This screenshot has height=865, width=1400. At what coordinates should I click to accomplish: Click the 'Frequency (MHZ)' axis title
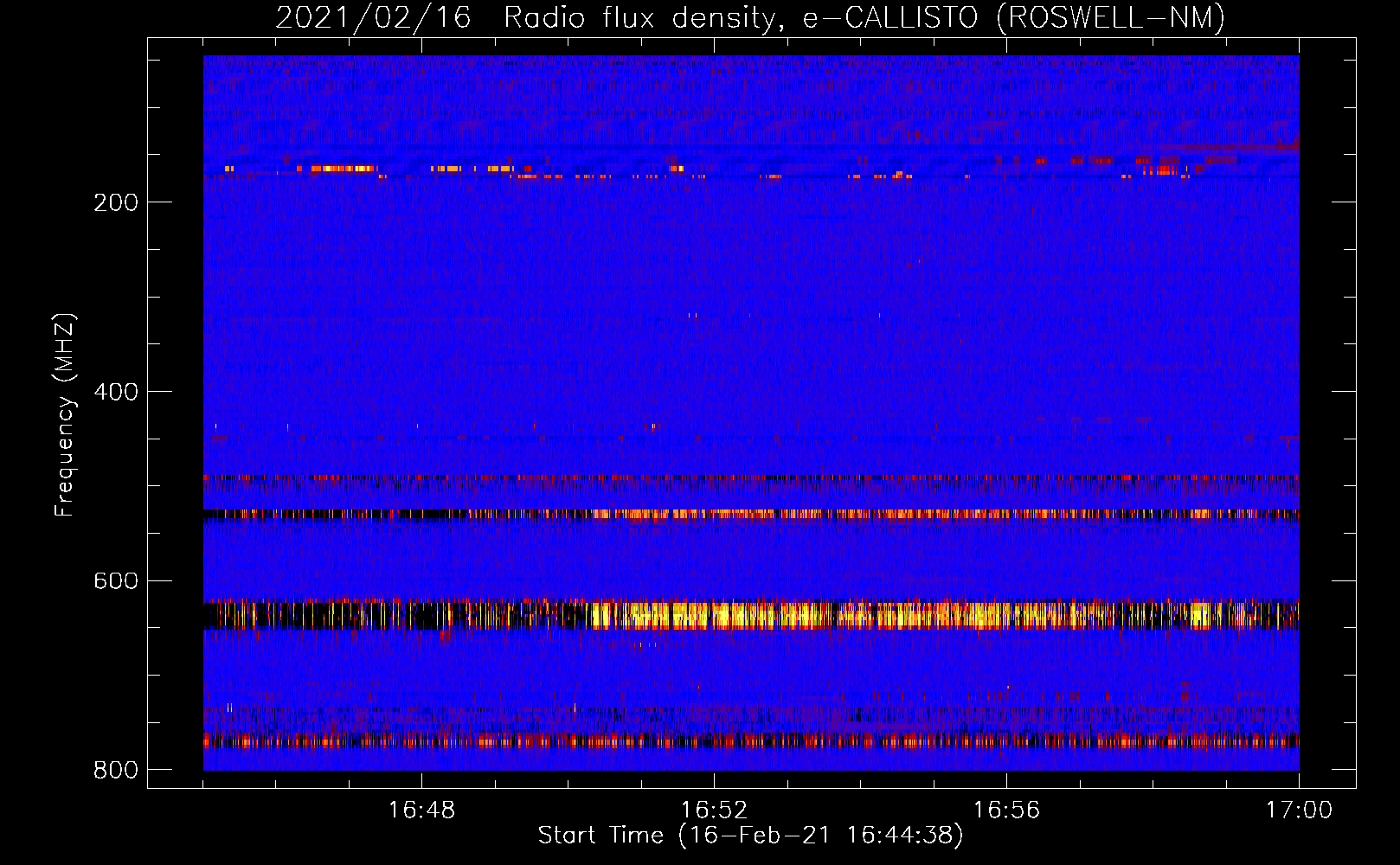pos(65,414)
